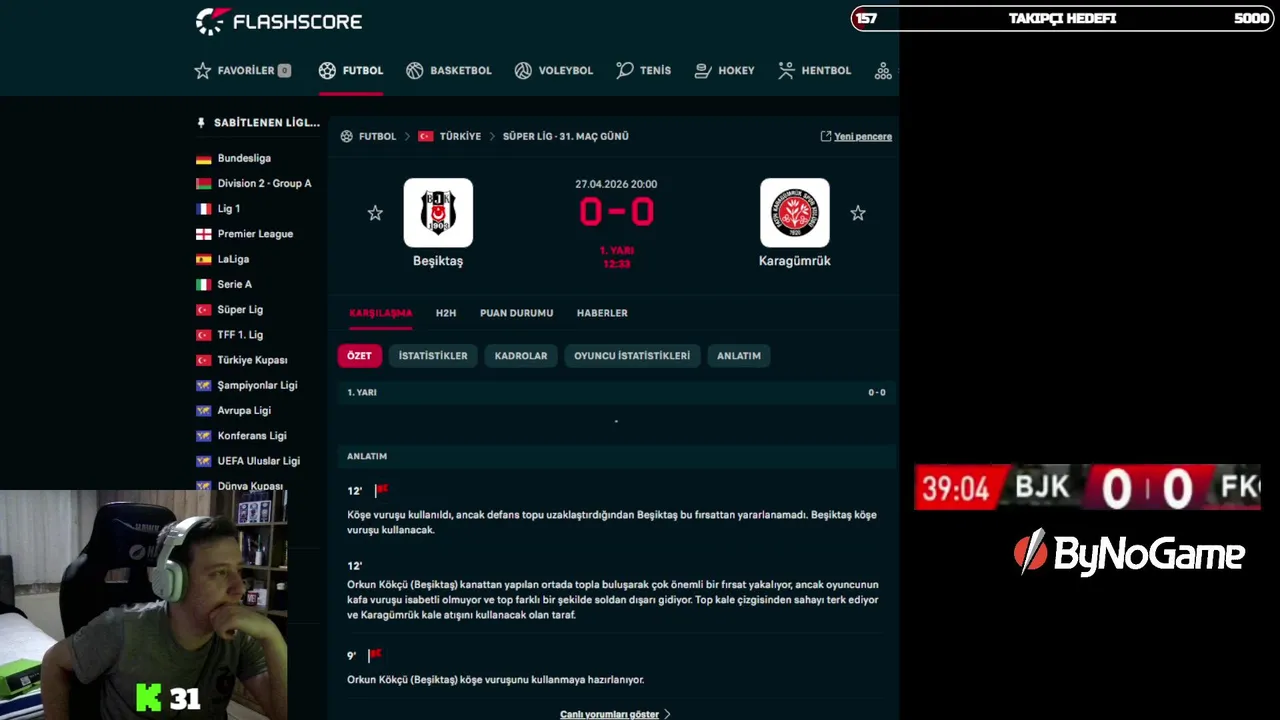1280x720 pixels.
Task: Click the Flashscore logo
Action: [278, 21]
